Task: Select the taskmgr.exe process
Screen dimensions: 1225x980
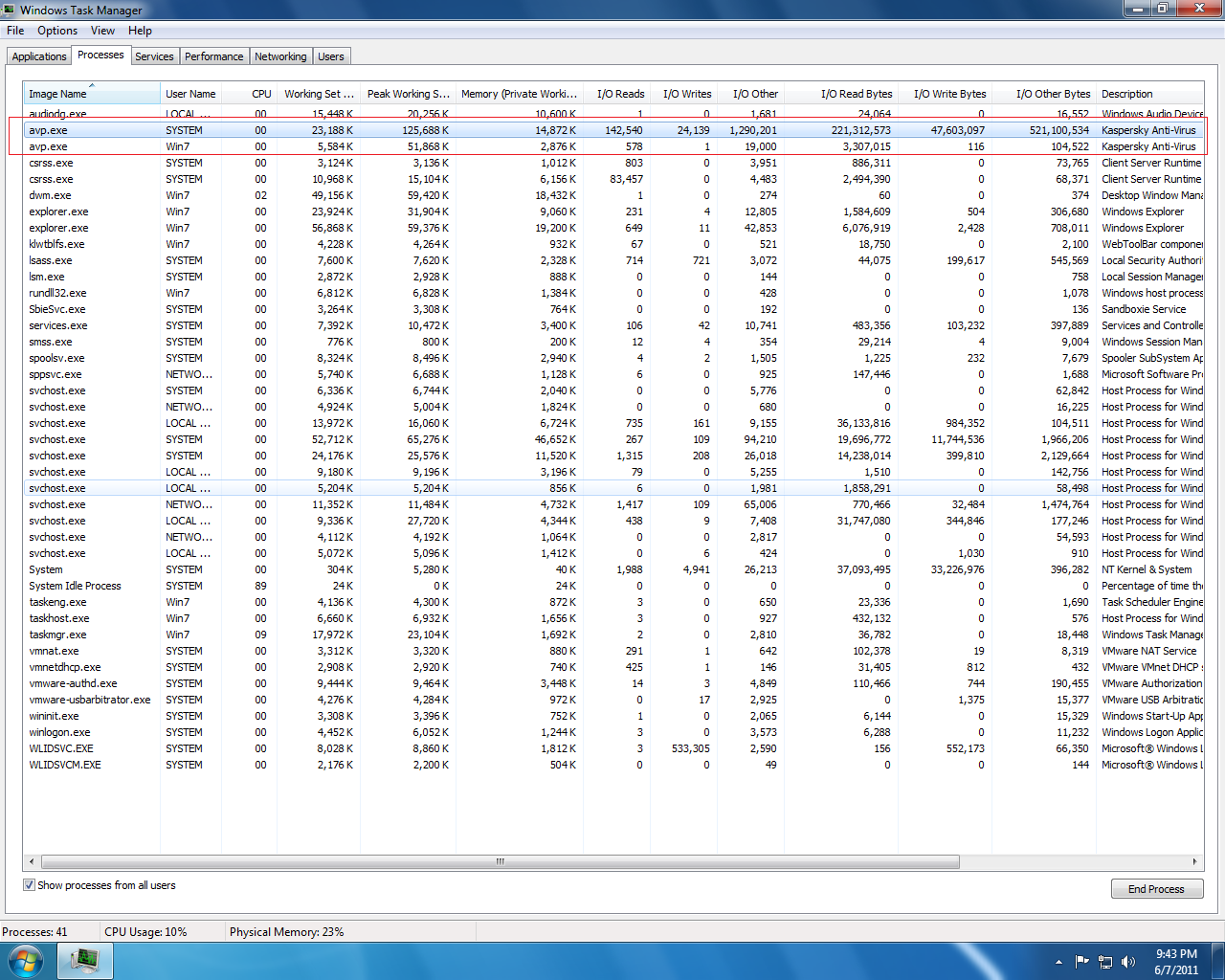Action: pos(613,635)
